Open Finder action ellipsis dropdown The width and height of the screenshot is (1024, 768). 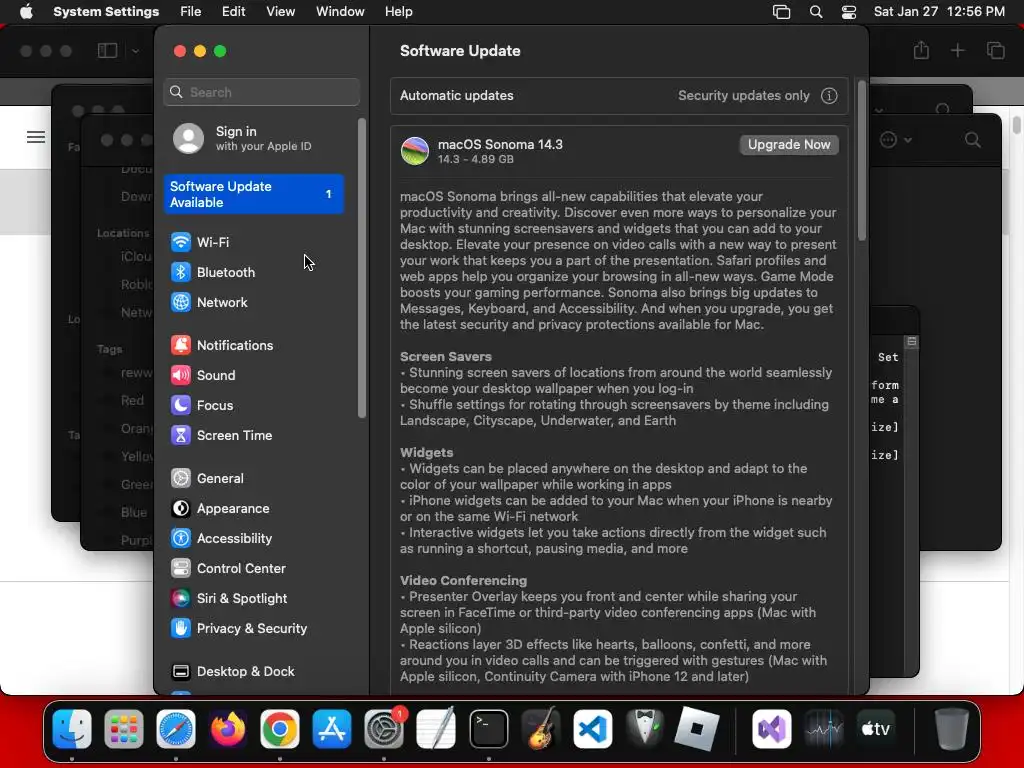coord(895,140)
